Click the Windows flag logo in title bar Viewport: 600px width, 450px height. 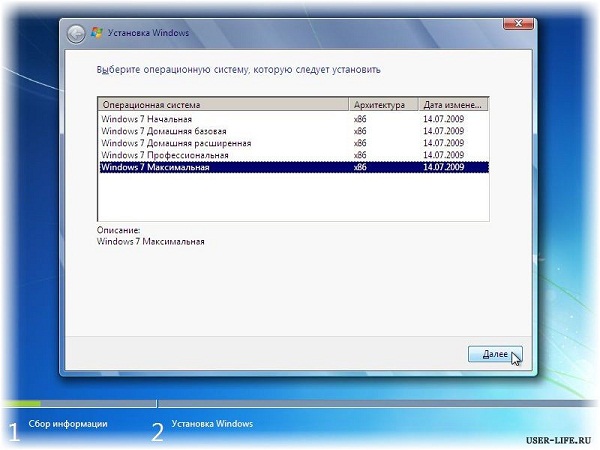96,33
